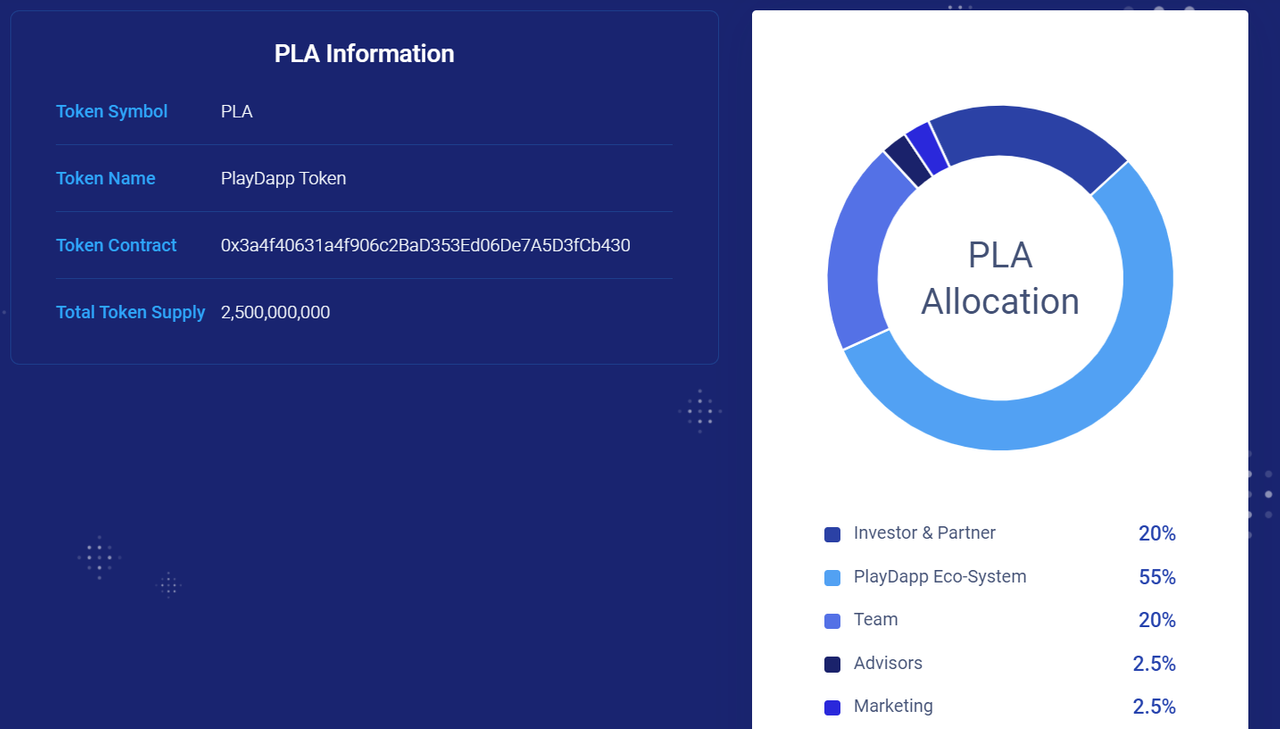
Task: Click the 'Token Name' label
Action: (106, 178)
